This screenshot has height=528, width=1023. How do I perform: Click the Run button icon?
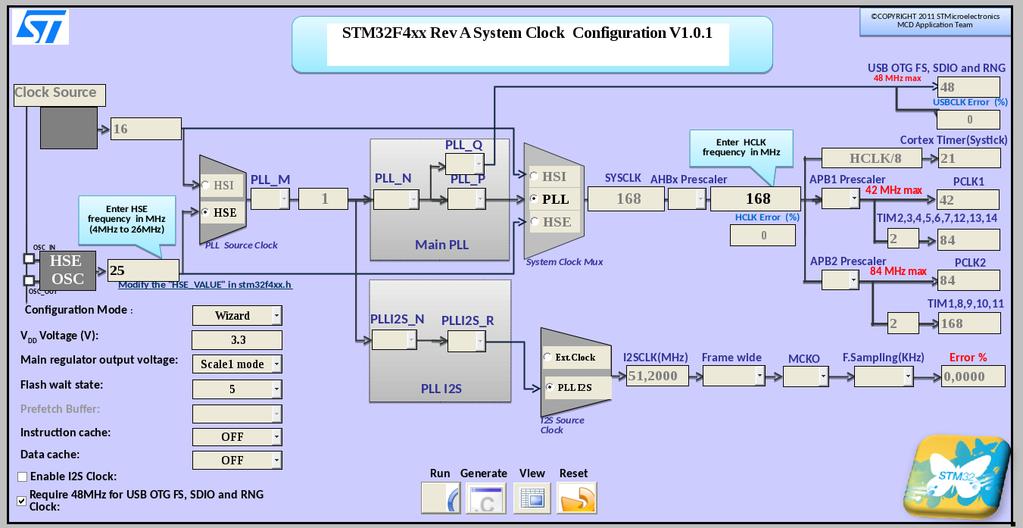pyautogui.click(x=440, y=498)
